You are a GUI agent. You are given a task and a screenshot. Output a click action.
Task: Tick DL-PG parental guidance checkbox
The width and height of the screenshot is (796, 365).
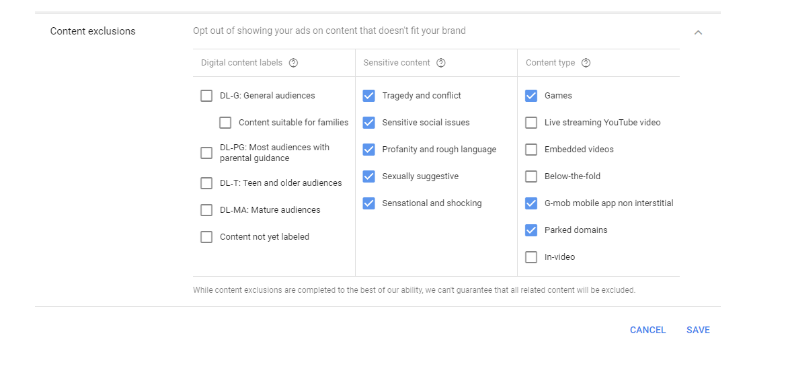click(x=206, y=153)
